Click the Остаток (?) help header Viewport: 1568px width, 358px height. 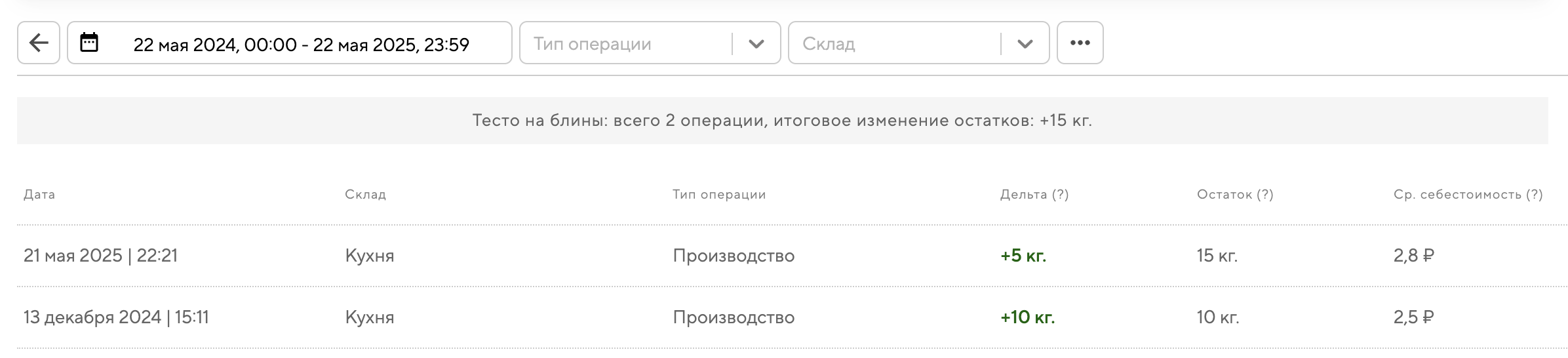[x=1235, y=195]
